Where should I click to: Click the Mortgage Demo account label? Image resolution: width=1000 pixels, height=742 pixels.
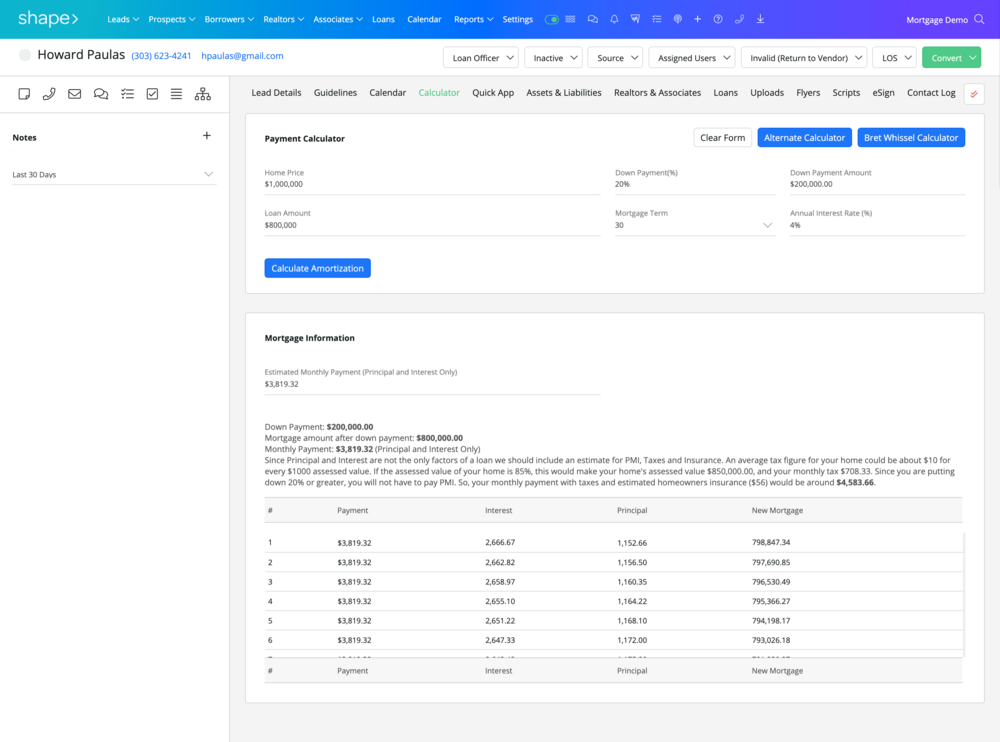(x=936, y=20)
